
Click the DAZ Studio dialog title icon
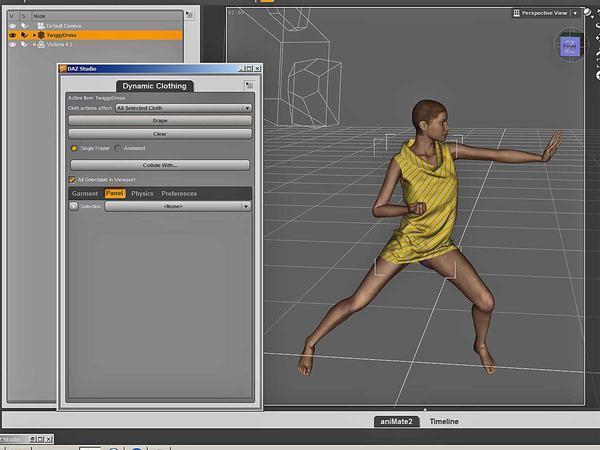(63, 68)
